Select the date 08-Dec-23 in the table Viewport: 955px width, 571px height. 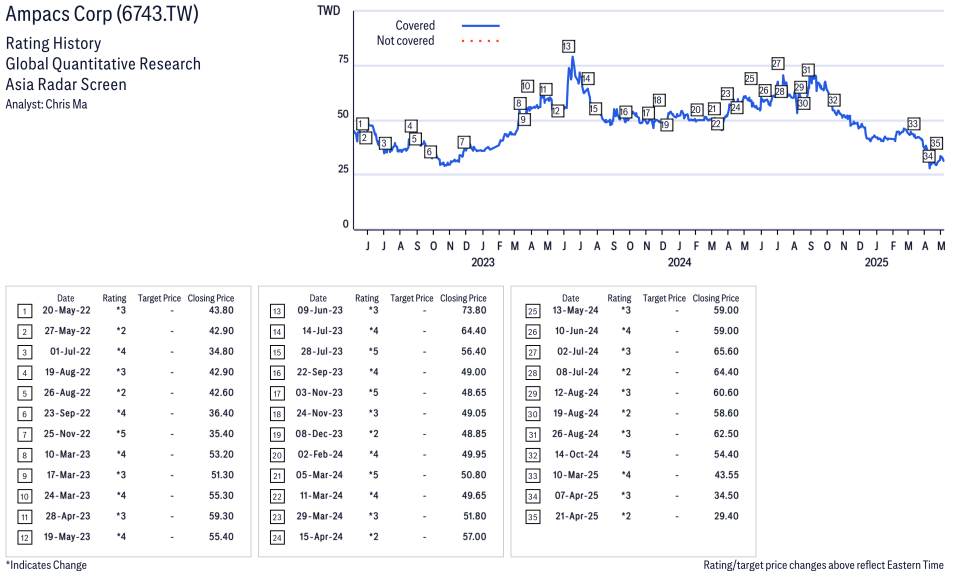pyautogui.click(x=320, y=434)
